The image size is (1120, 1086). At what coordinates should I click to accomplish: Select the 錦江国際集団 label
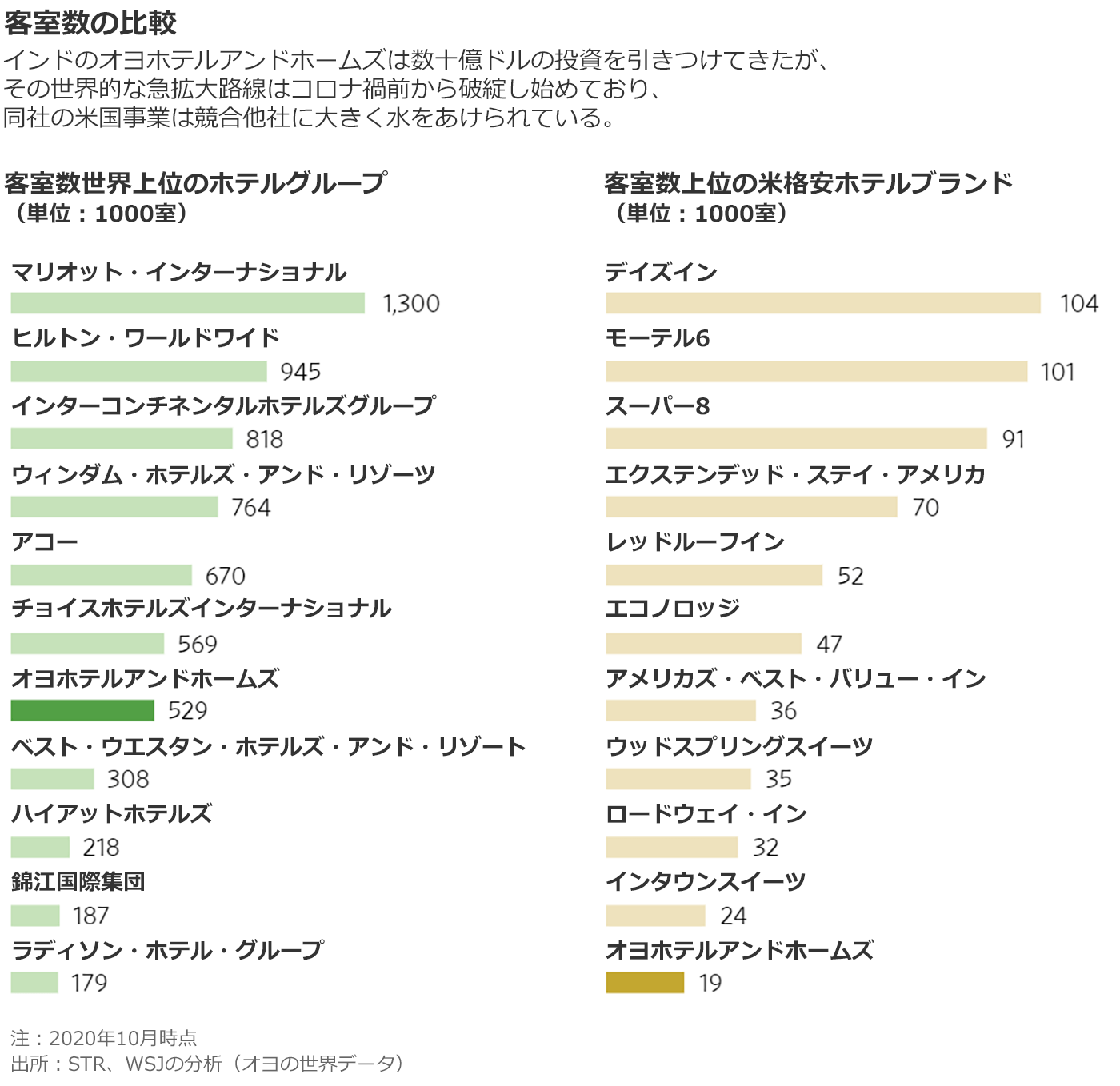(78, 882)
